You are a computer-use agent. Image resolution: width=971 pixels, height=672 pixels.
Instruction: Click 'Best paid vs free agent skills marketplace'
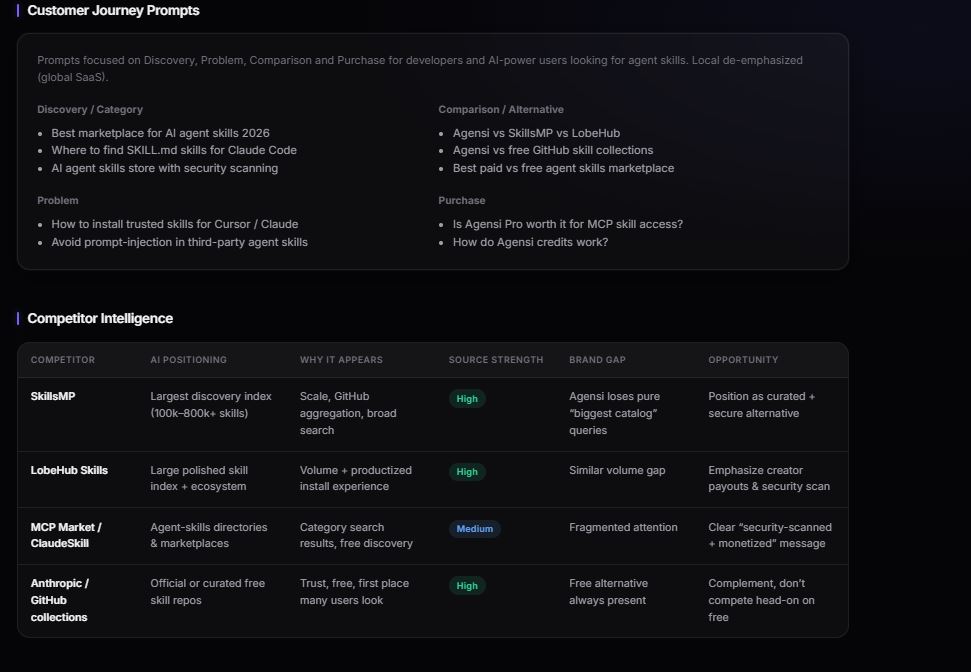564,168
